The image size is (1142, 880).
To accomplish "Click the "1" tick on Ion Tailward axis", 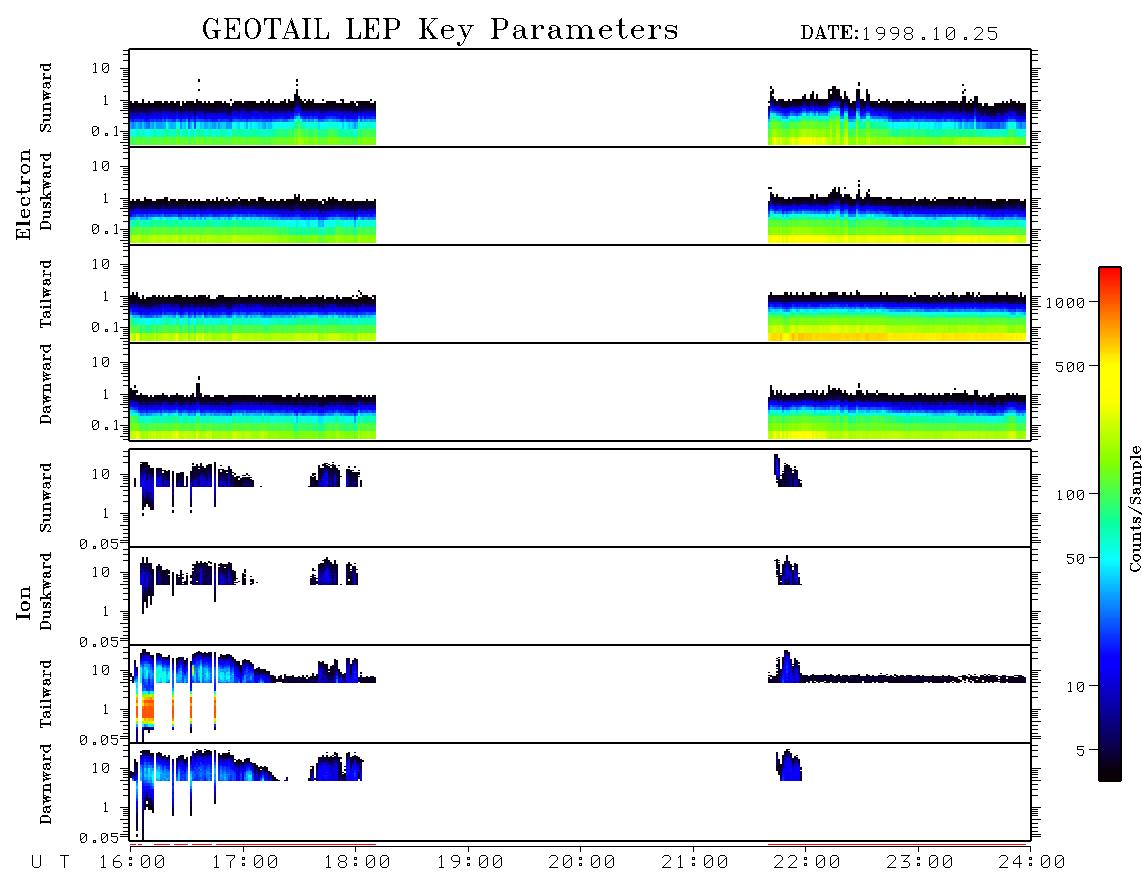I will [106, 709].
